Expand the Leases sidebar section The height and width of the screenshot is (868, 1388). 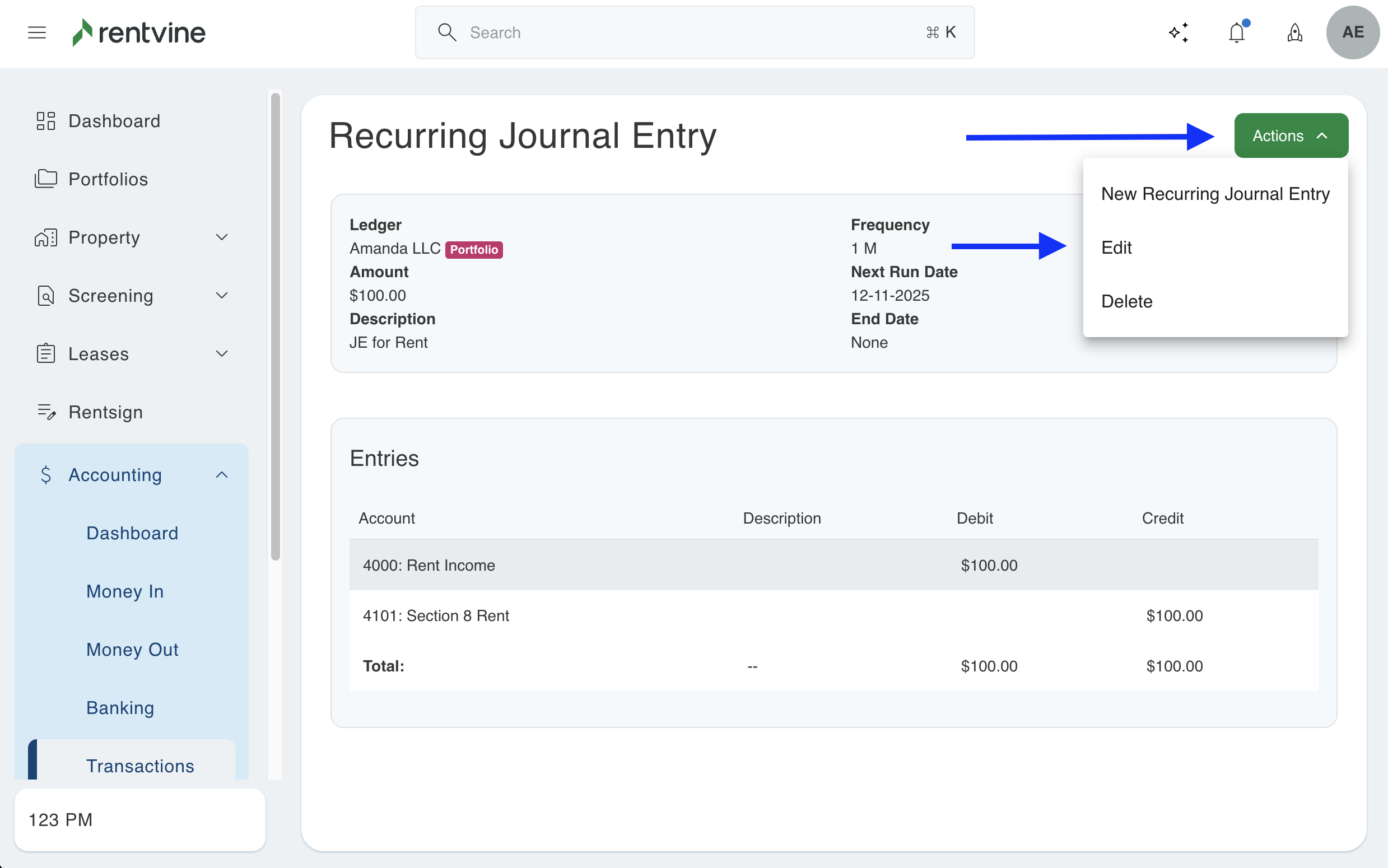pos(222,353)
